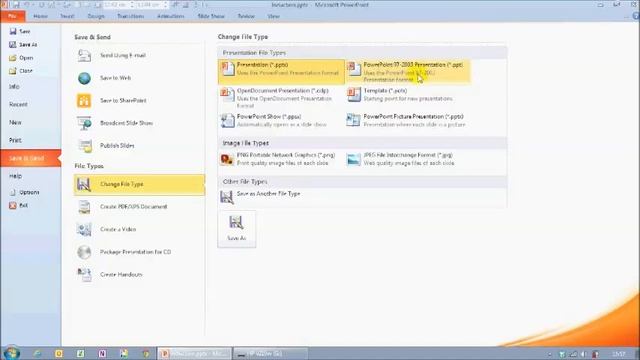The height and width of the screenshot is (360, 640).
Task: Choose PNG Portable Network Graphics format
Action: pyautogui.click(x=281, y=159)
